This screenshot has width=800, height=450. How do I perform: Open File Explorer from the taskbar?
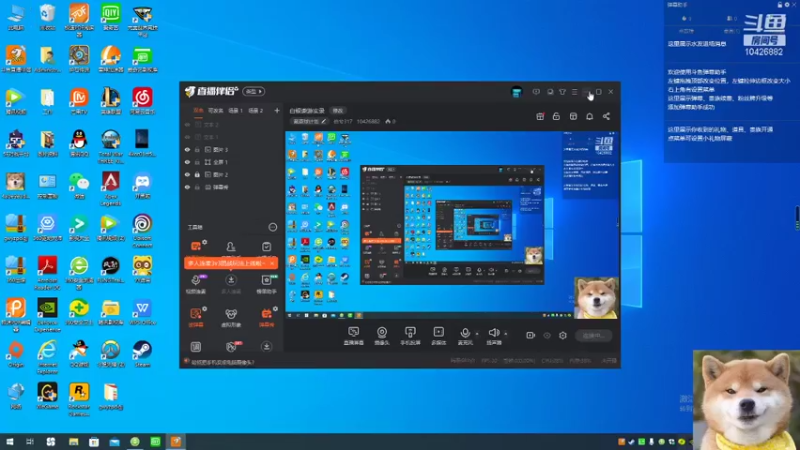(x=73, y=441)
